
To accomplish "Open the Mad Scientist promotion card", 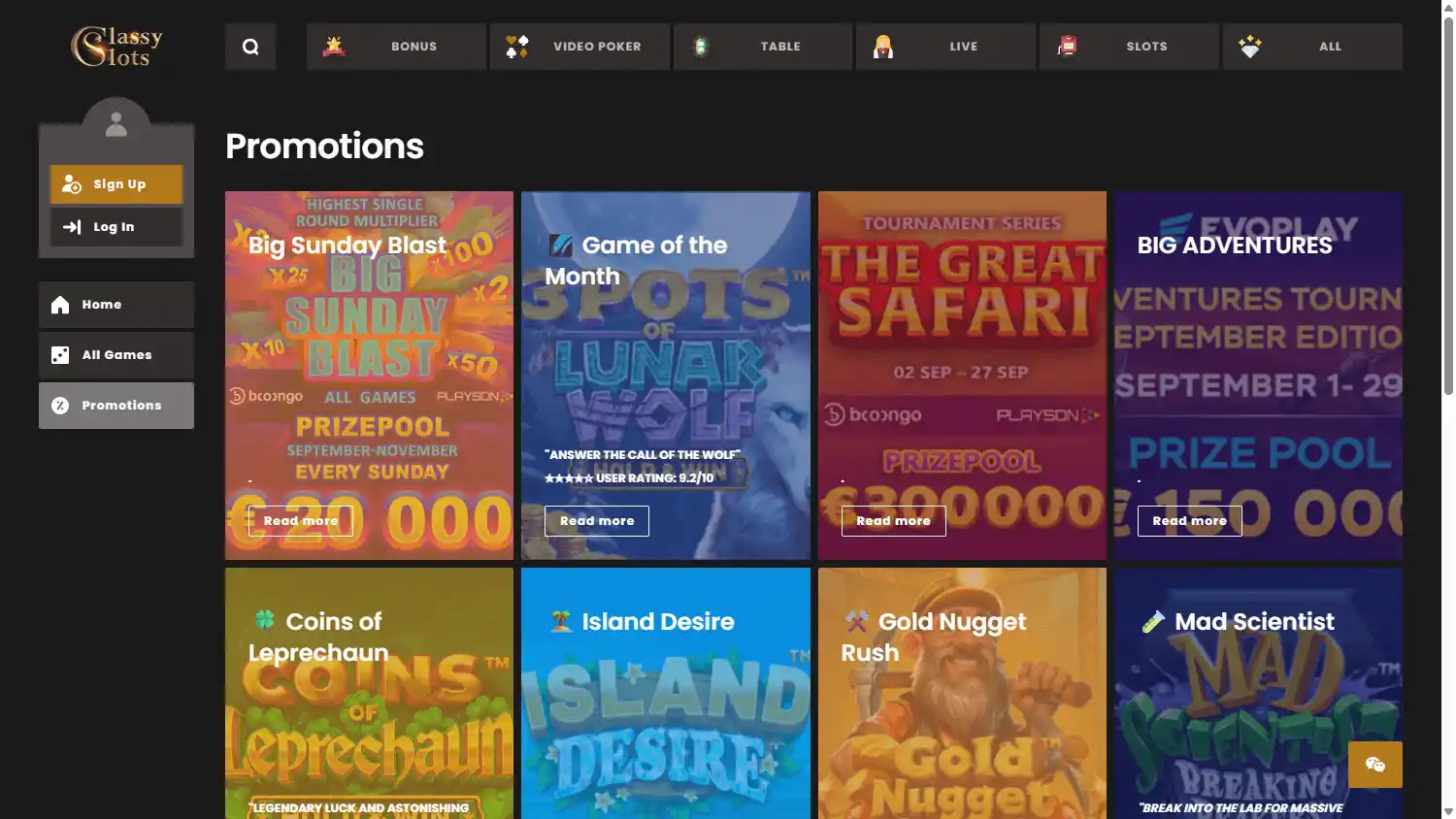I will (x=1258, y=693).
